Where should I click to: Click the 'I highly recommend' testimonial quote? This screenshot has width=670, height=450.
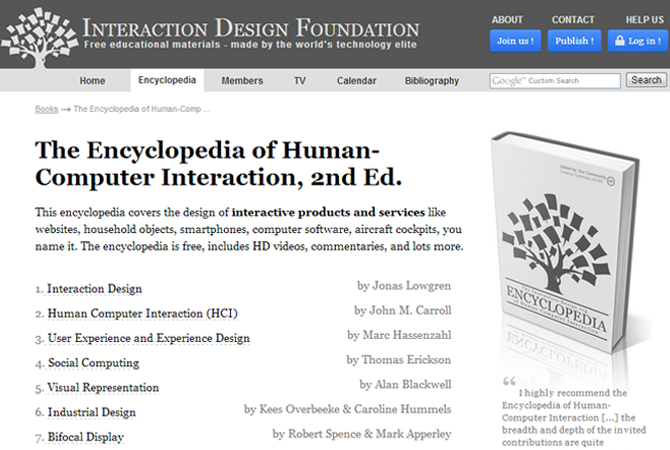pos(574,417)
